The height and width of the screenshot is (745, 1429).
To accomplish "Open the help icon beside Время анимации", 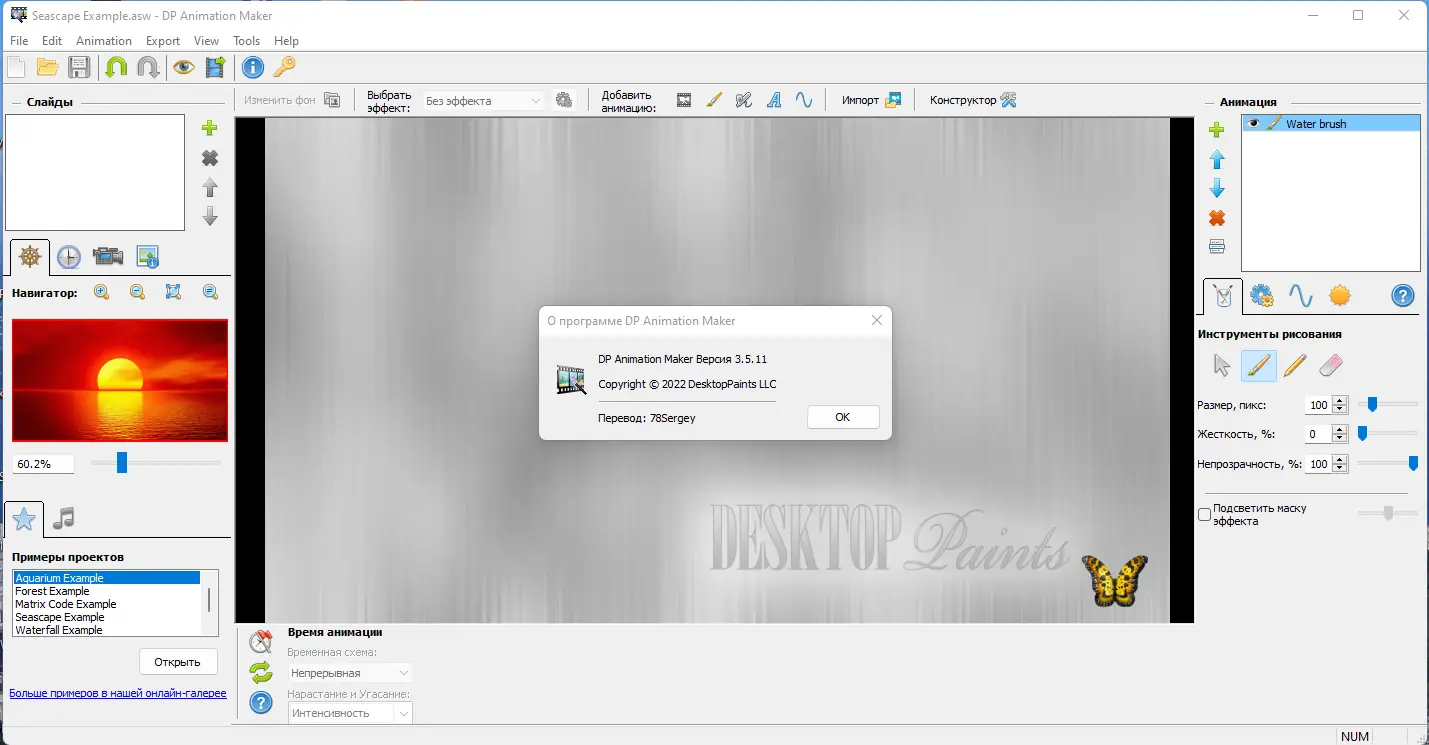I will tap(261, 703).
